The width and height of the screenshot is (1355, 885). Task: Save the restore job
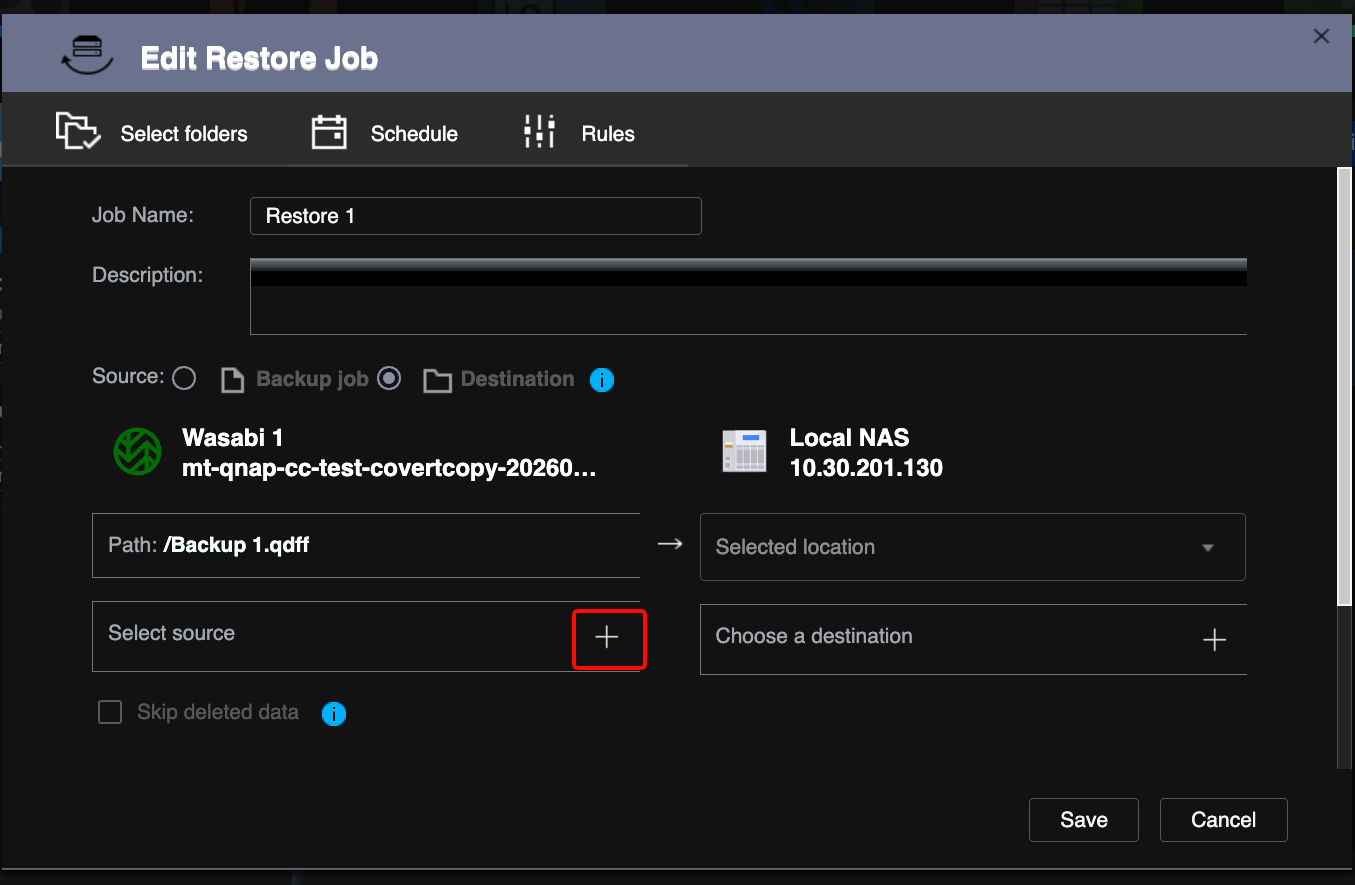coord(1084,820)
